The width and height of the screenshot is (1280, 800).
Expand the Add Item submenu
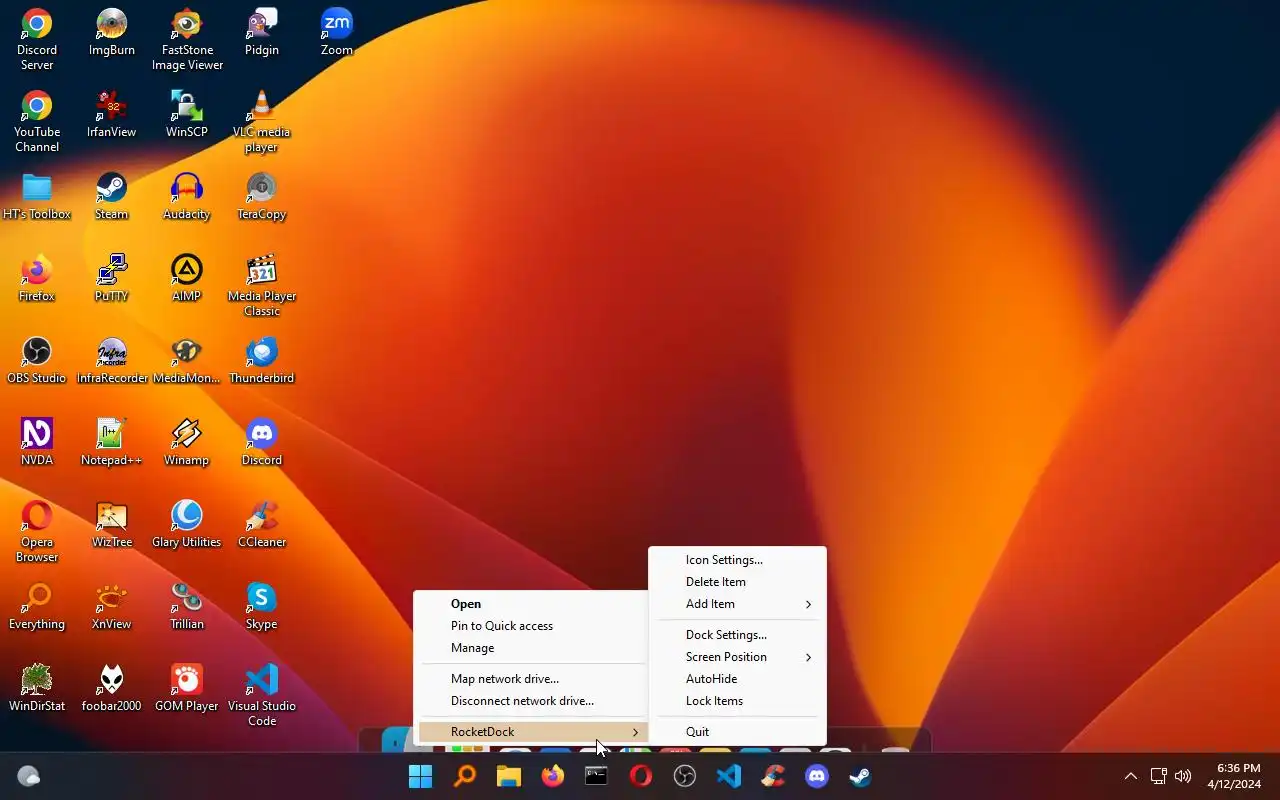(737, 604)
